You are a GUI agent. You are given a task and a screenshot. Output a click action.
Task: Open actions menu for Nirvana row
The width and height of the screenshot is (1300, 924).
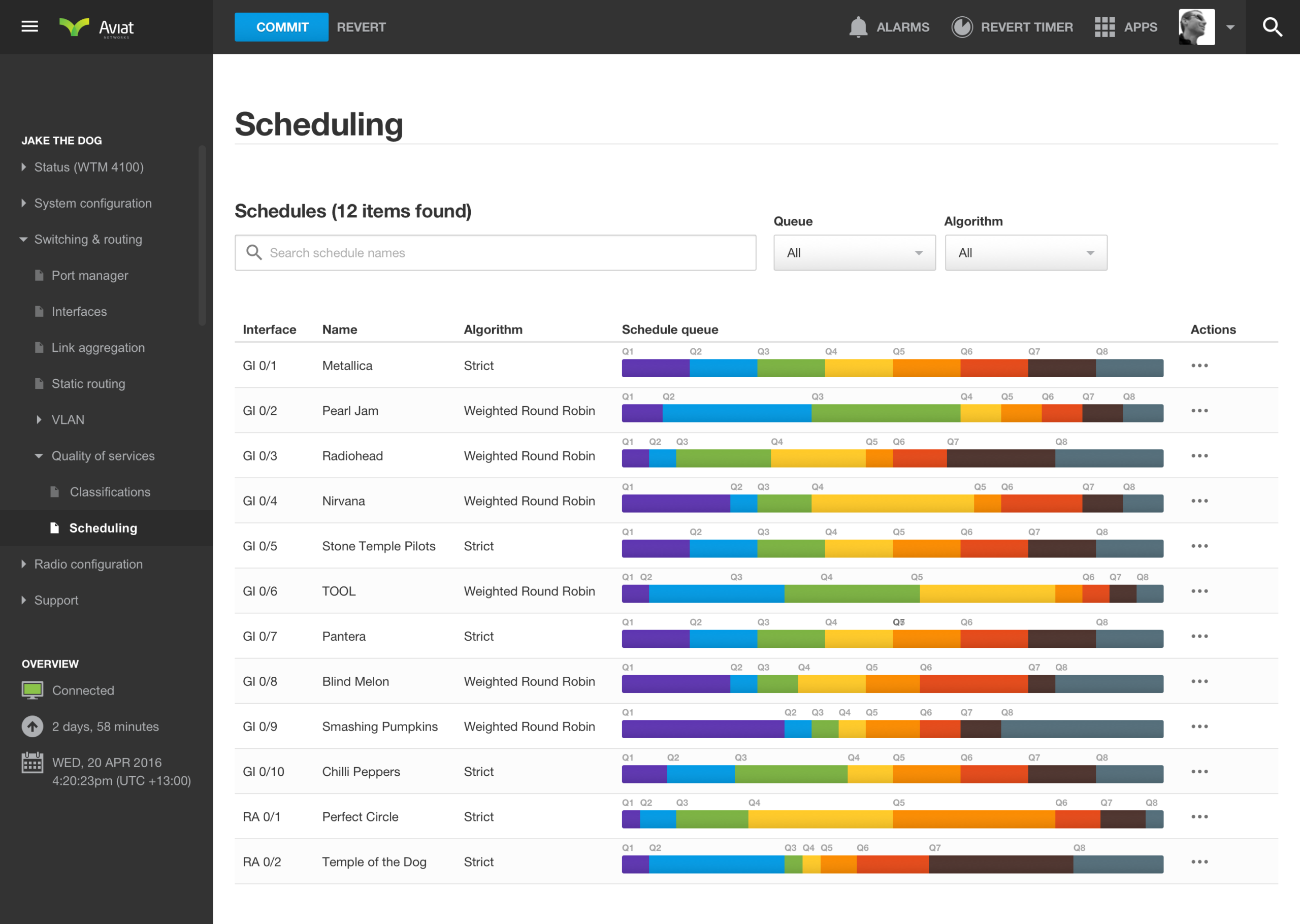1199,501
